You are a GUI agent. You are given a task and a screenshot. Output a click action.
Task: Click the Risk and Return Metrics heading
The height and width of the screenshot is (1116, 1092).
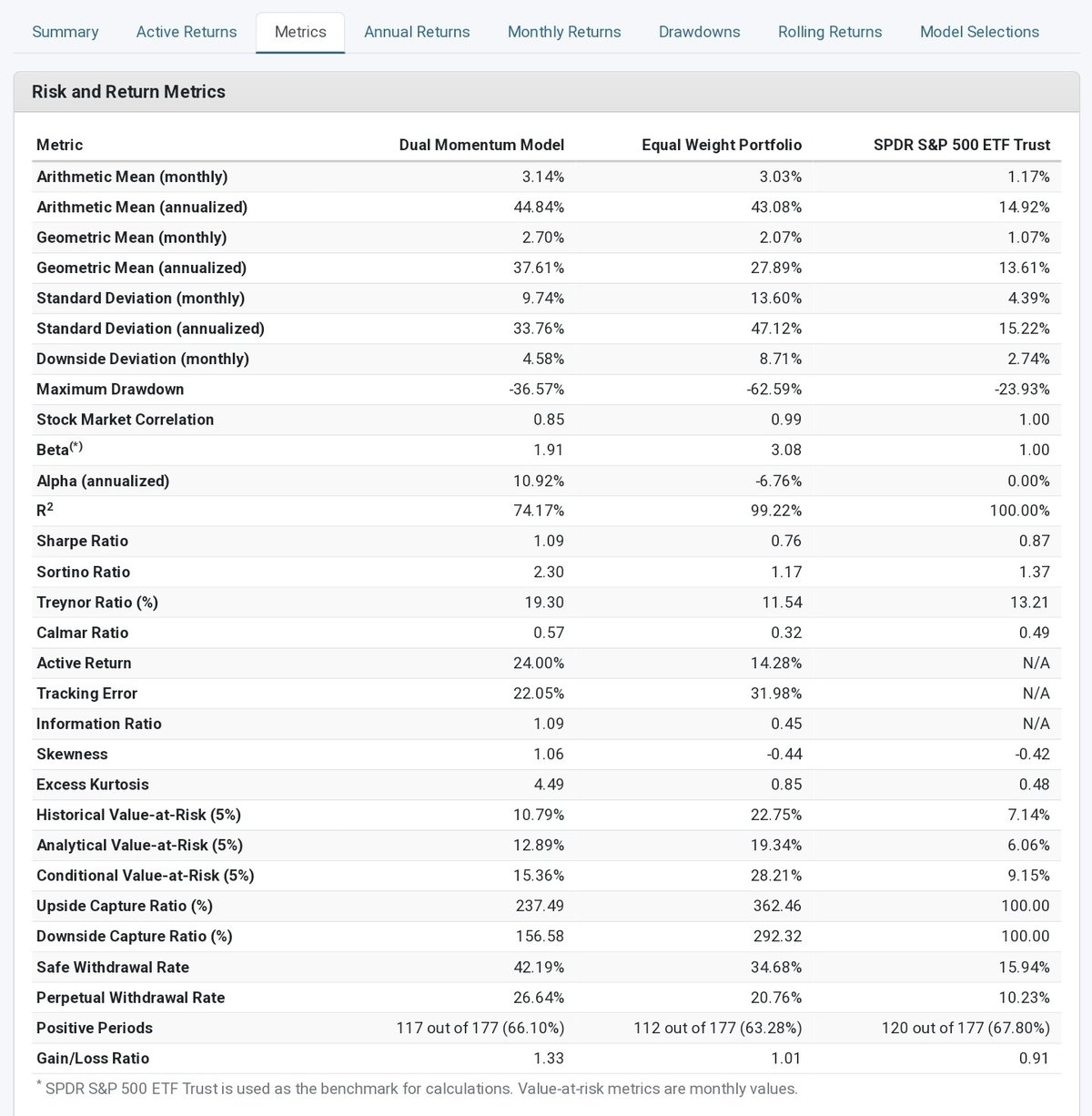point(128,91)
